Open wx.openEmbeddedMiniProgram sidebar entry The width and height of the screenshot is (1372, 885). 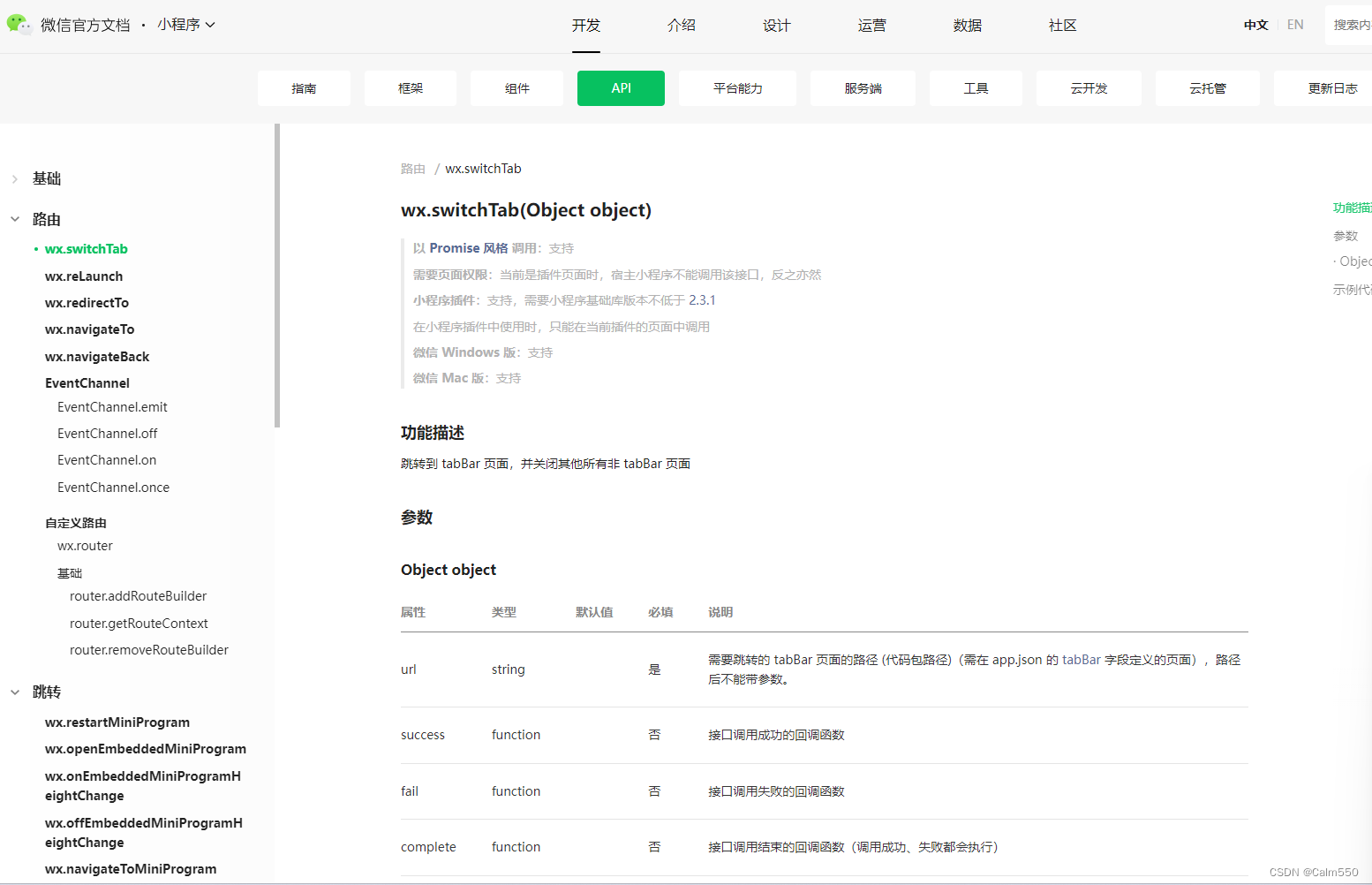pos(146,749)
